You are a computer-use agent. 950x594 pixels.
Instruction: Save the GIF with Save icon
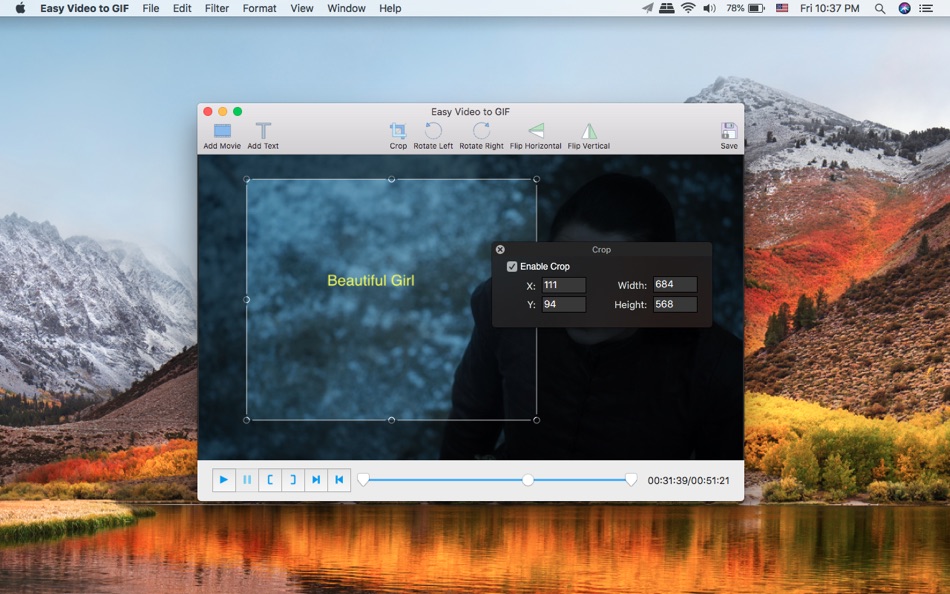(729, 132)
